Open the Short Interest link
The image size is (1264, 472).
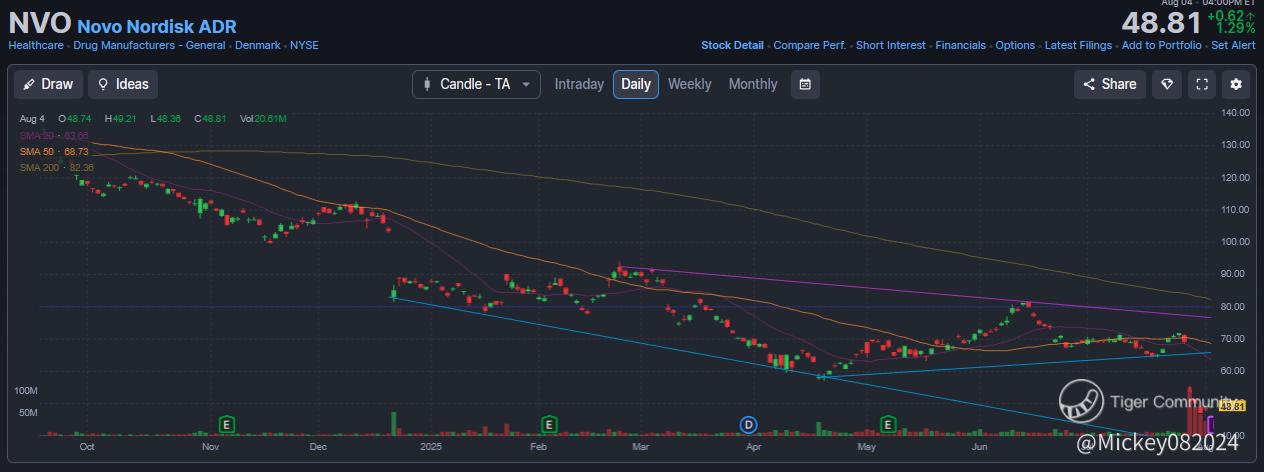(890, 46)
